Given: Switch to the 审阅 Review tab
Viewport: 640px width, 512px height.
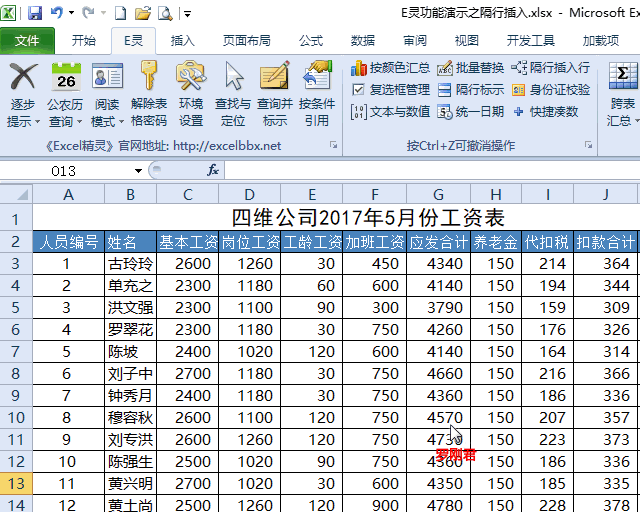Looking at the screenshot, I should click(x=415, y=40).
